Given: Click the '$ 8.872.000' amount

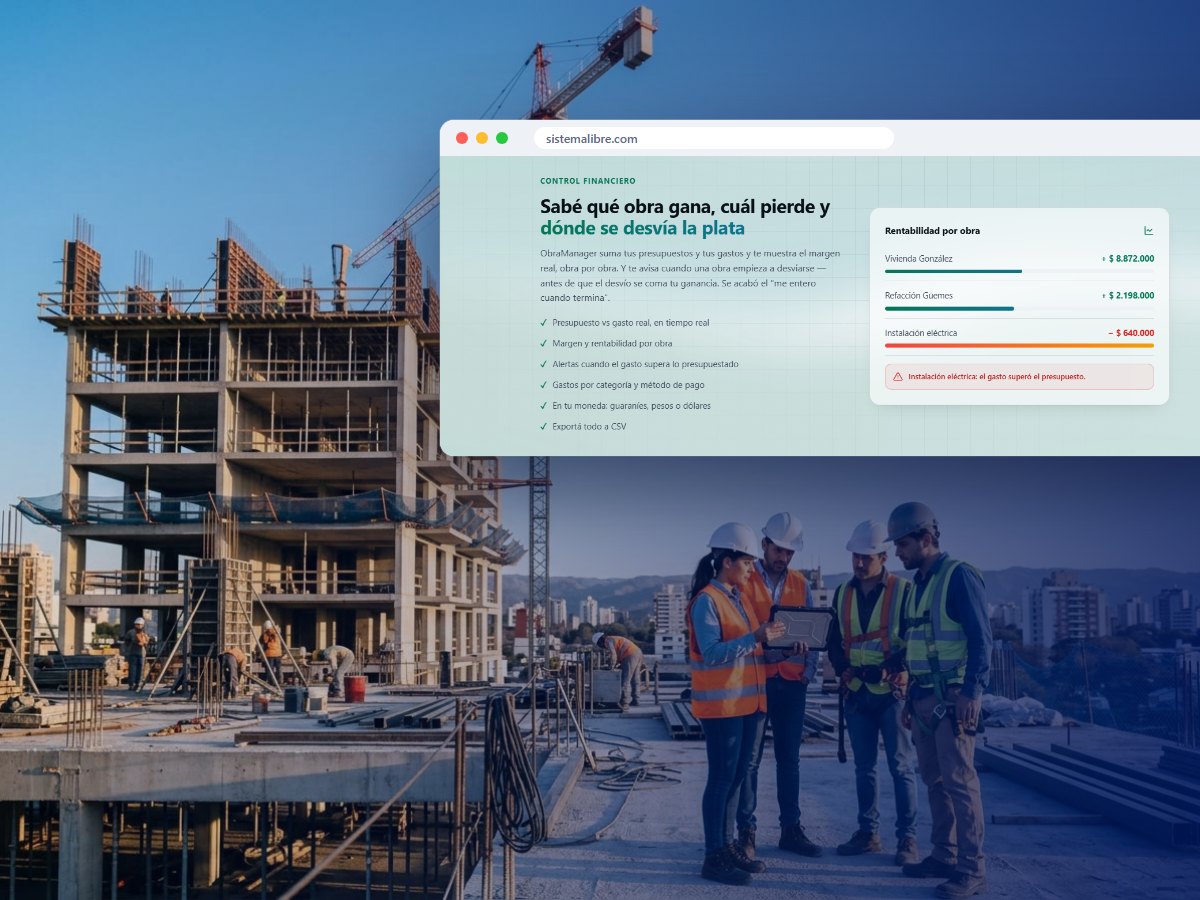Looking at the screenshot, I should [1128, 259].
